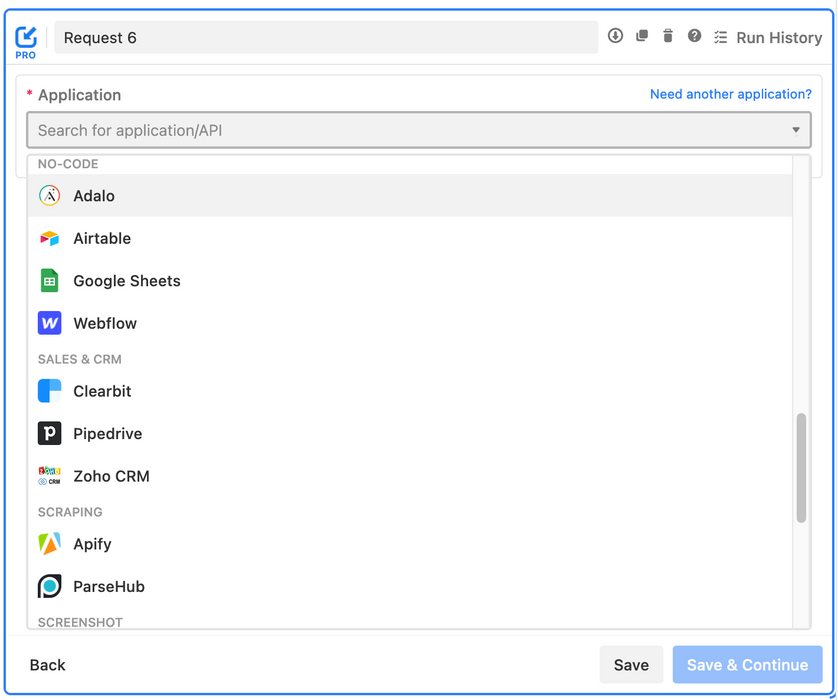Select the Webflow application
Image resolution: width=838 pixels, height=700 pixels.
[409, 323]
